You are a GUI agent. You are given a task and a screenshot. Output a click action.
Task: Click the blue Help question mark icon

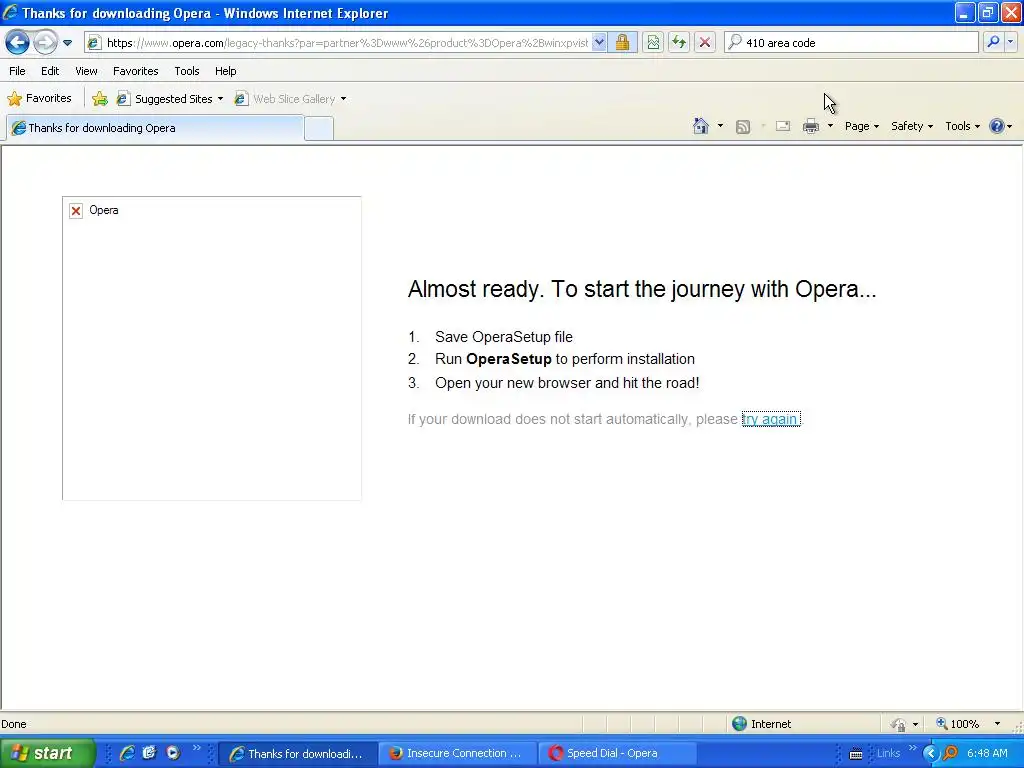pyautogui.click(x=997, y=126)
